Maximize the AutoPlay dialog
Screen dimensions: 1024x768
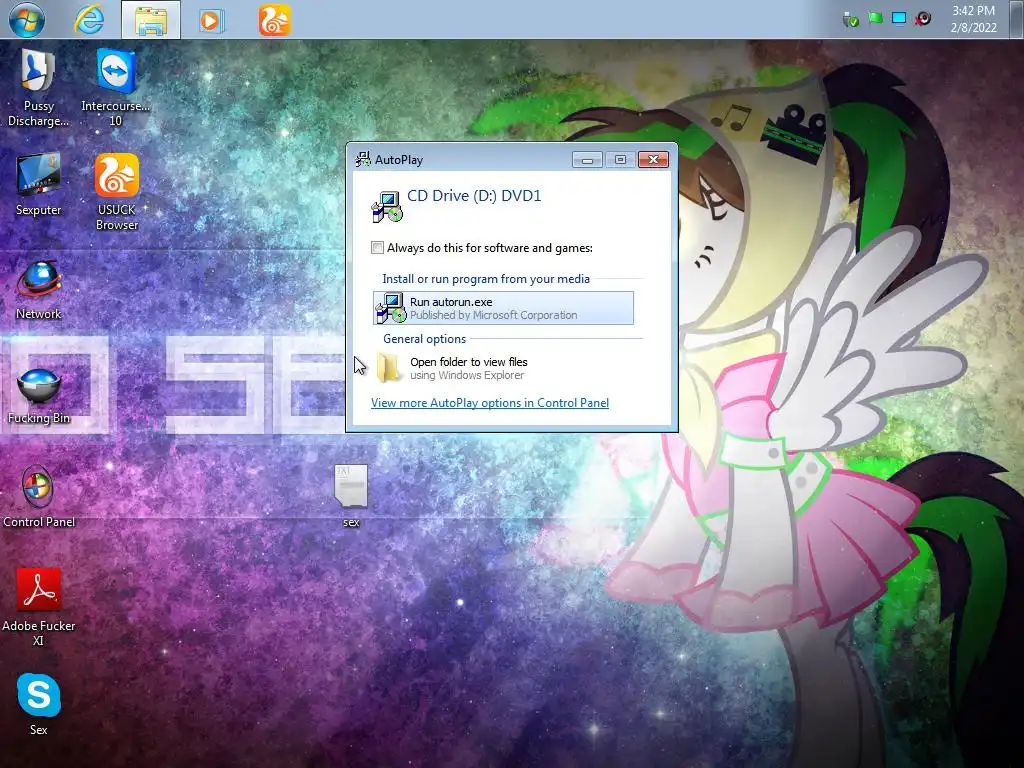tap(620, 159)
